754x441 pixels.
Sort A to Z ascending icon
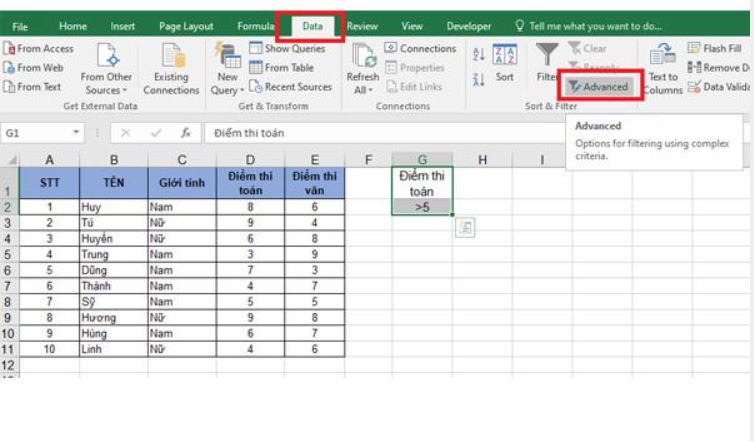pyautogui.click(x=478, y=54)
